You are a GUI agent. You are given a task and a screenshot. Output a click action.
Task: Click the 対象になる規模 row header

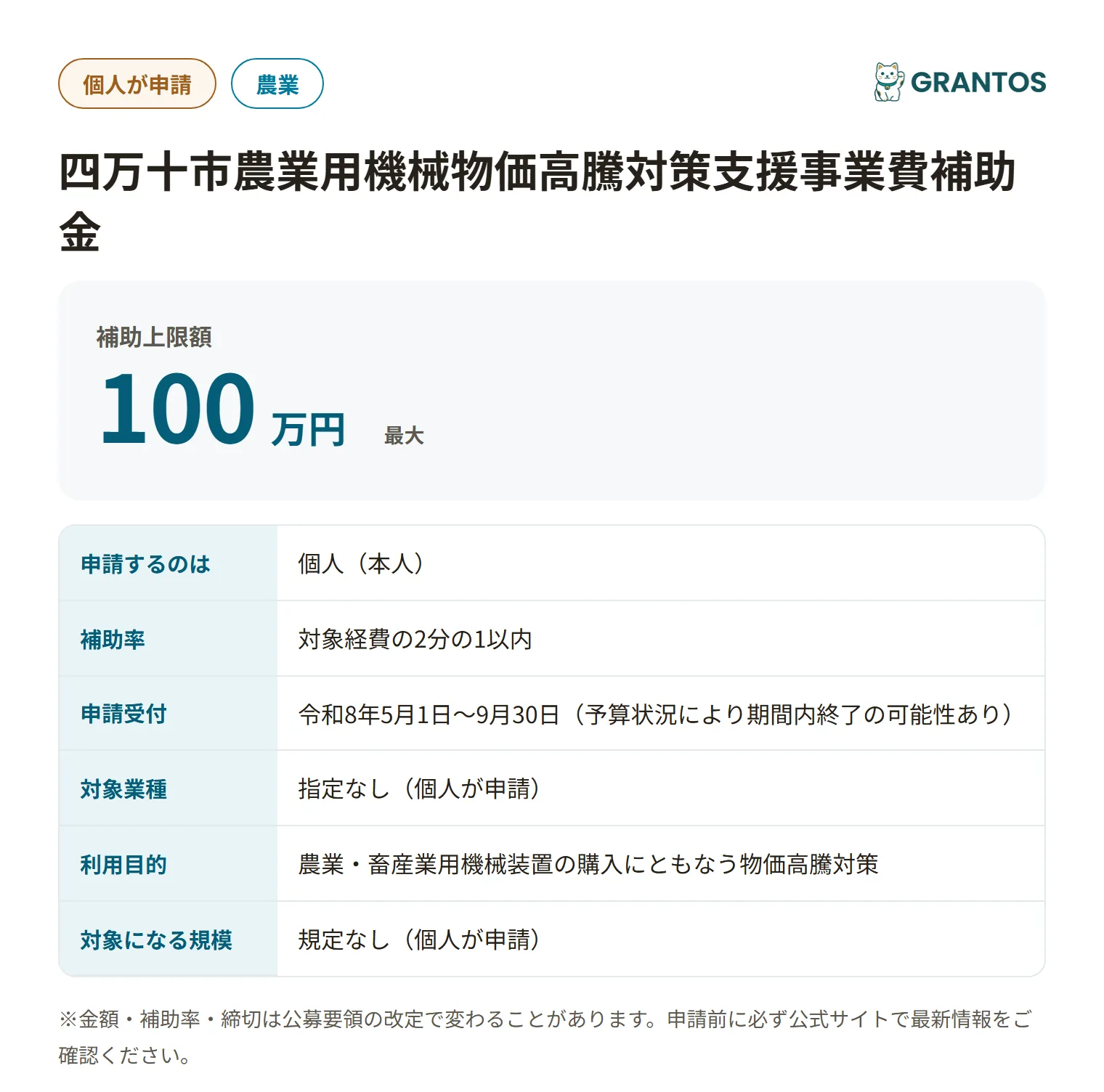click(x=168, y=940)
